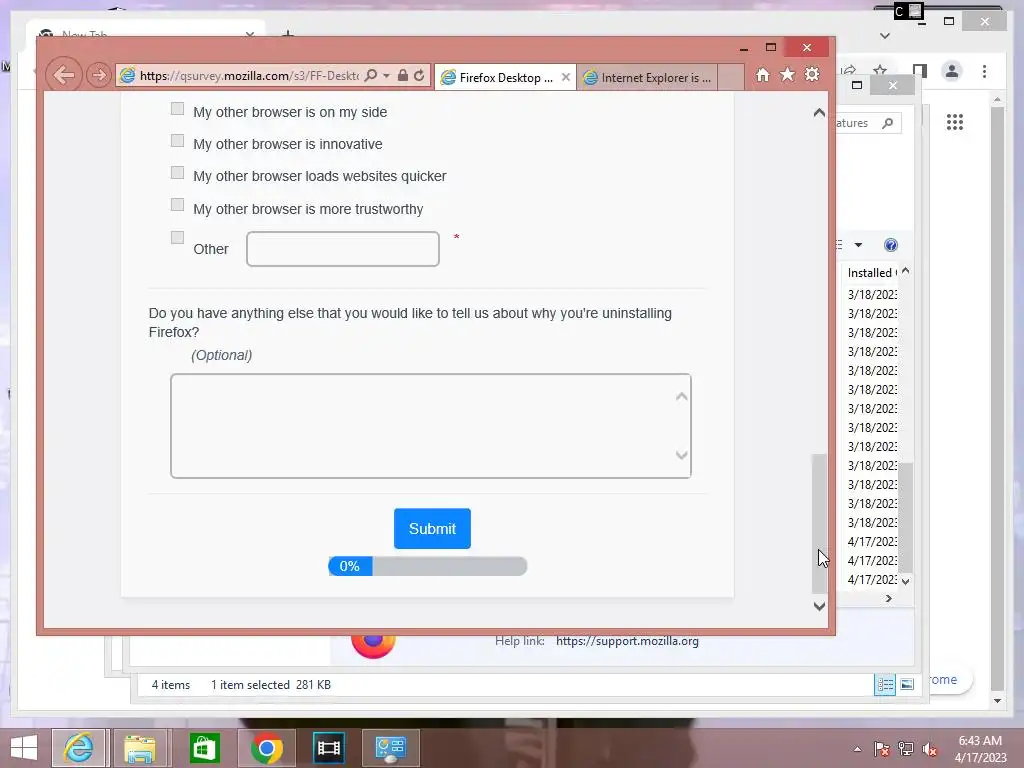Open the Chrome profile avatar icon

coord(952,71)
